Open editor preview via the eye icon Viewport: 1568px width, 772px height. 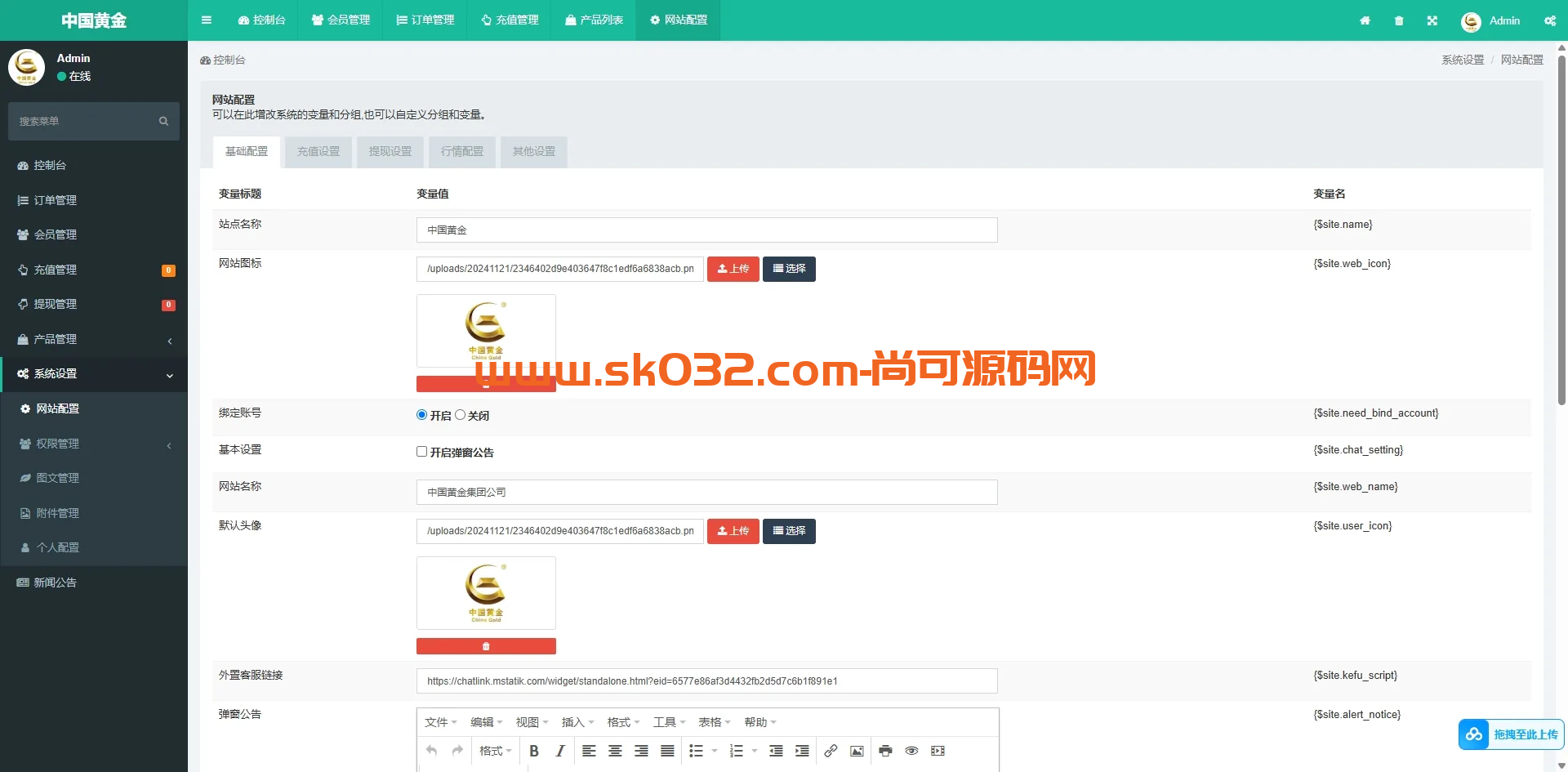[x=911, y=750]
